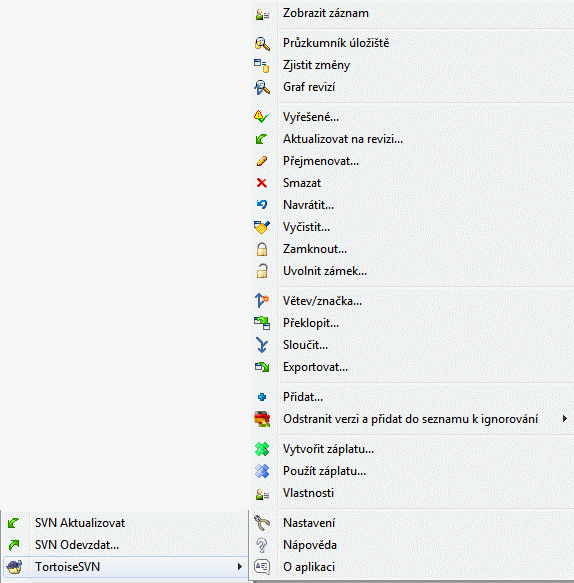This screenshot has height=583, width=574.
Task: Click the TortoiseSVN turtle icon
Action: pos(14,567)
